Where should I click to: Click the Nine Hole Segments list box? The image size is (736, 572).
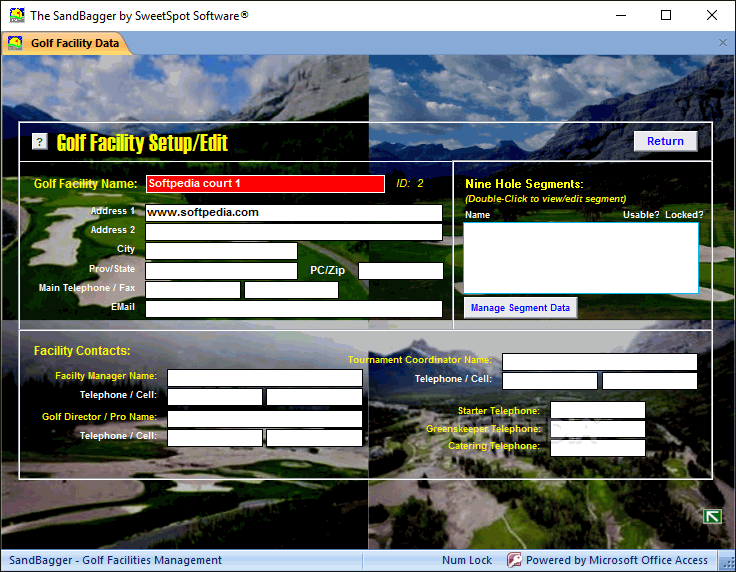581,258
